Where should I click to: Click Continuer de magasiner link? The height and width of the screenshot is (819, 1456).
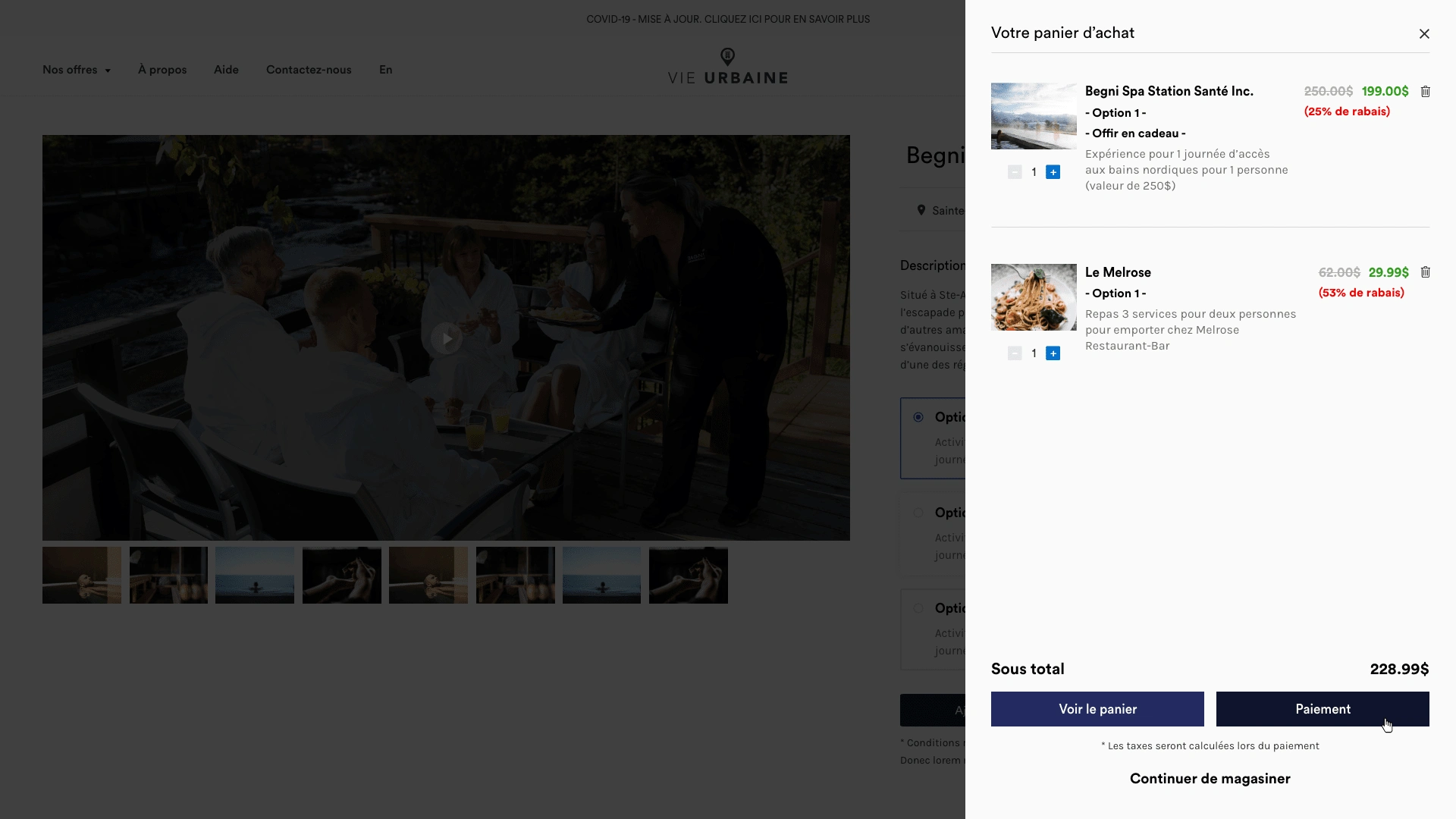point(1210,779)
